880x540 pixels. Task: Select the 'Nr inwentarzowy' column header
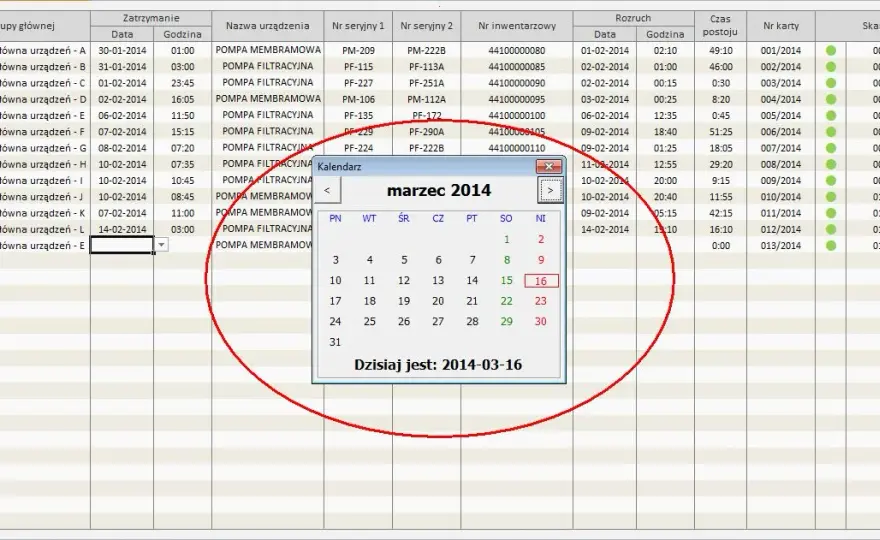[517, 26]
